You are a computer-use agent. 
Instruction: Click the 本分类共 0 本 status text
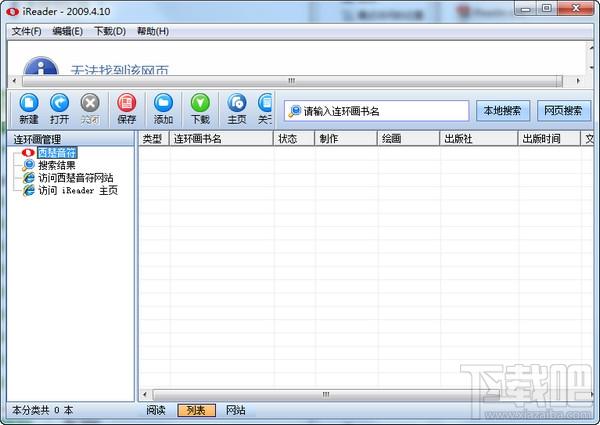(x=42, y=410)
